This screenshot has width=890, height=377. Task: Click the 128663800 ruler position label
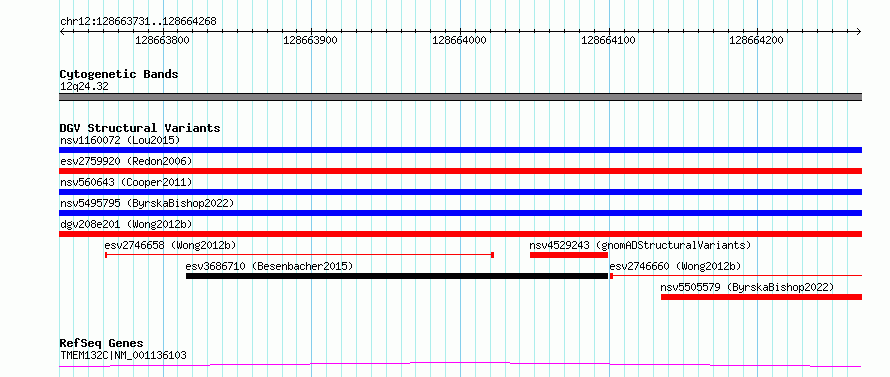coord(162,40)
